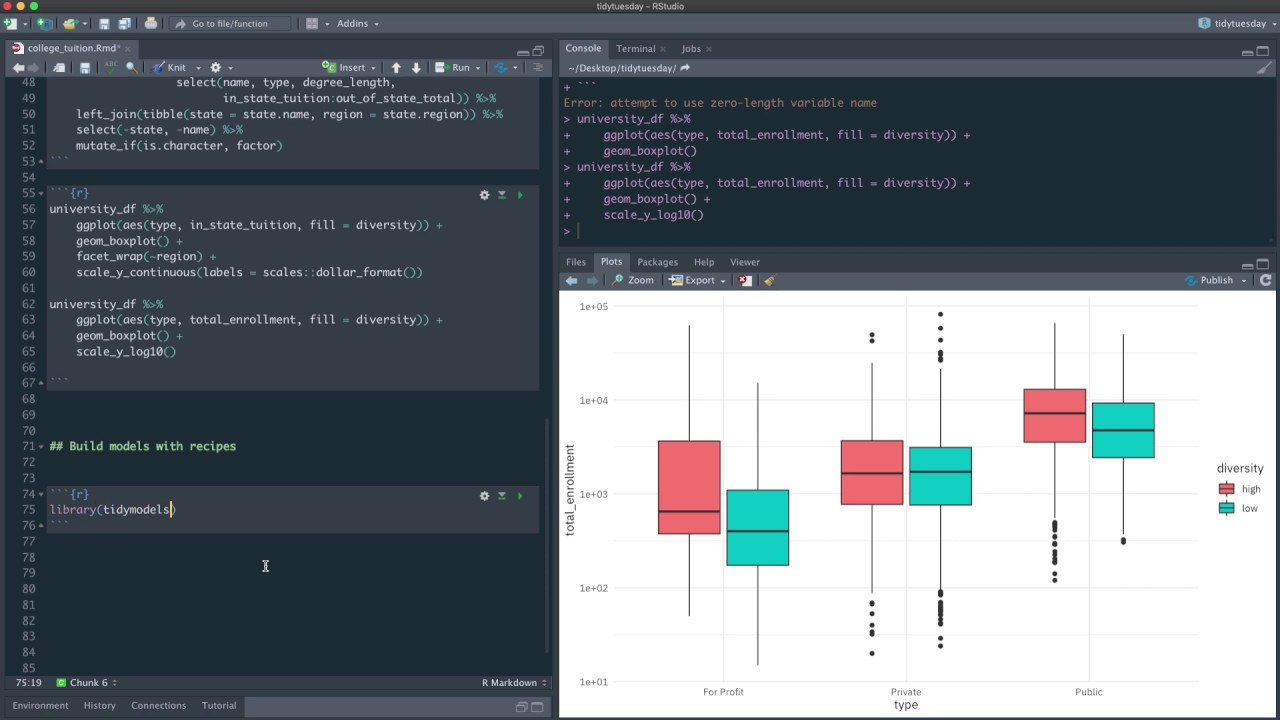Open the Files tab
The width and height of the screenshot is (1280, 720).
click(x=576, y=262)
